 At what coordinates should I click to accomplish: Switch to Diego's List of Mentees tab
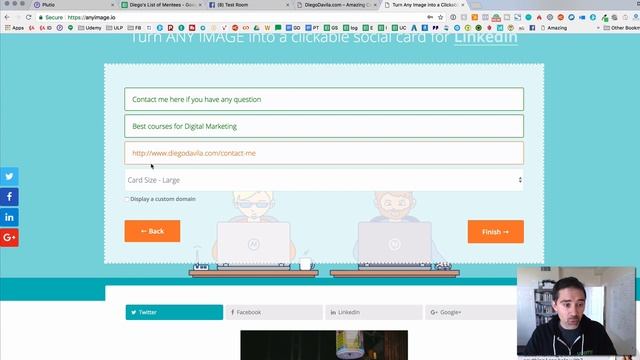162,5
